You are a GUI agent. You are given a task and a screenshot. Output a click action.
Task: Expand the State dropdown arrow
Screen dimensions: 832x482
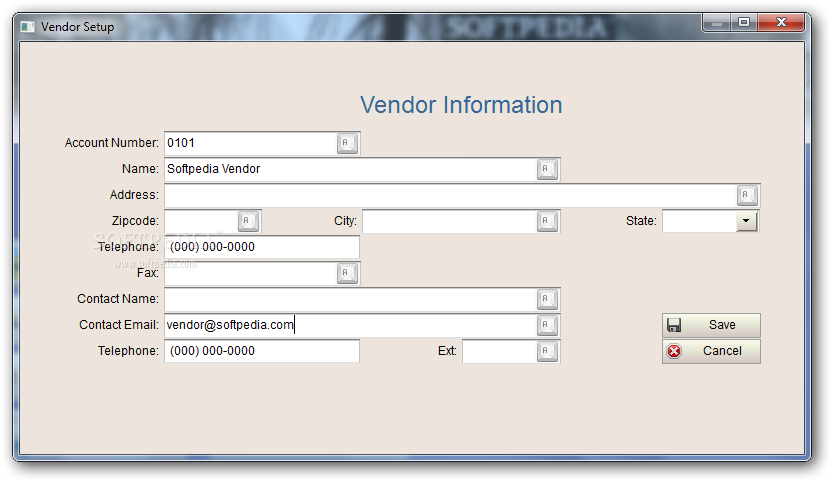click(x=746, y=221)
